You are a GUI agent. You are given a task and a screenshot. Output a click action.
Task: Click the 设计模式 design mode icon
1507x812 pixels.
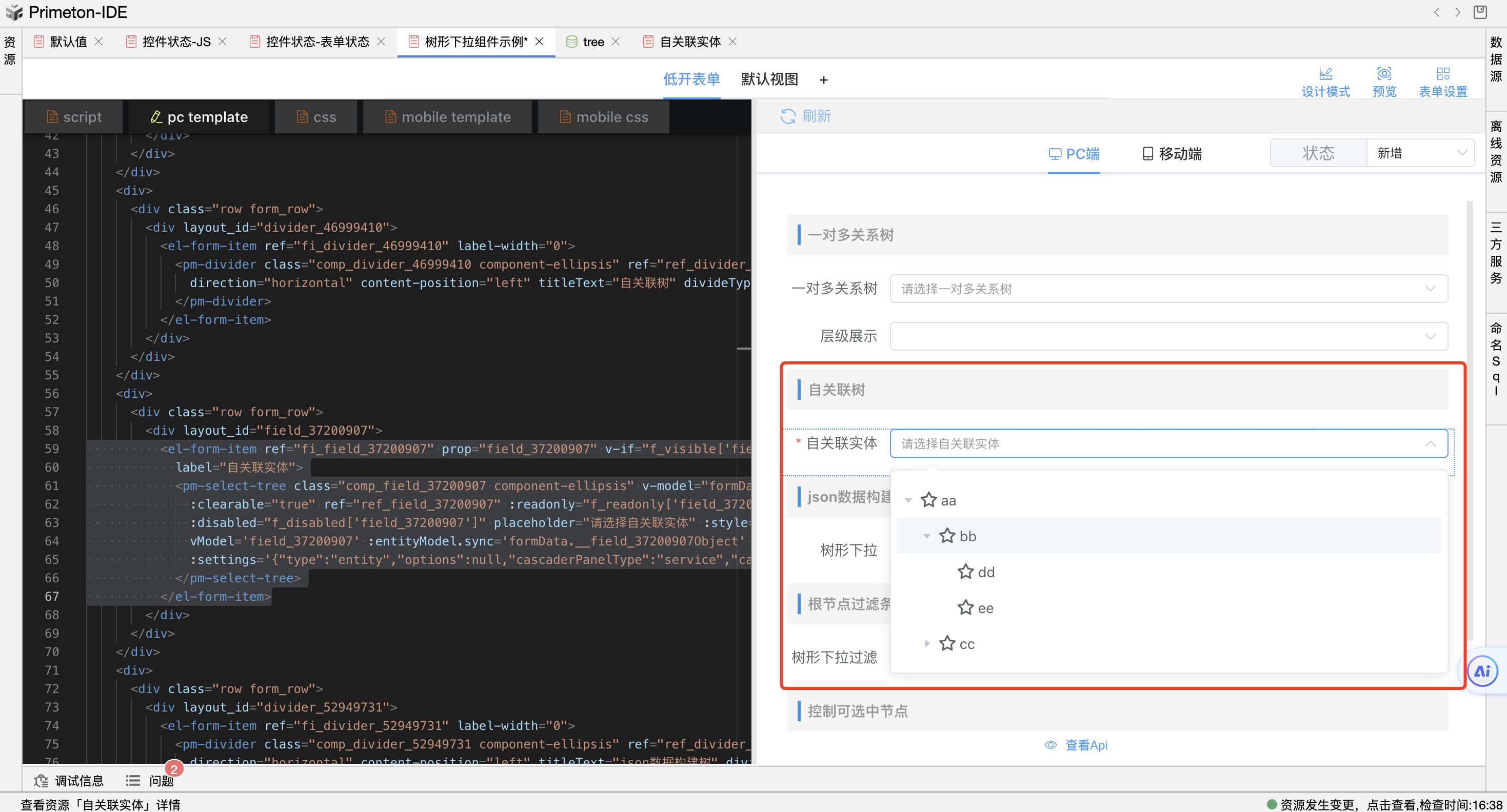(1325, 74)
